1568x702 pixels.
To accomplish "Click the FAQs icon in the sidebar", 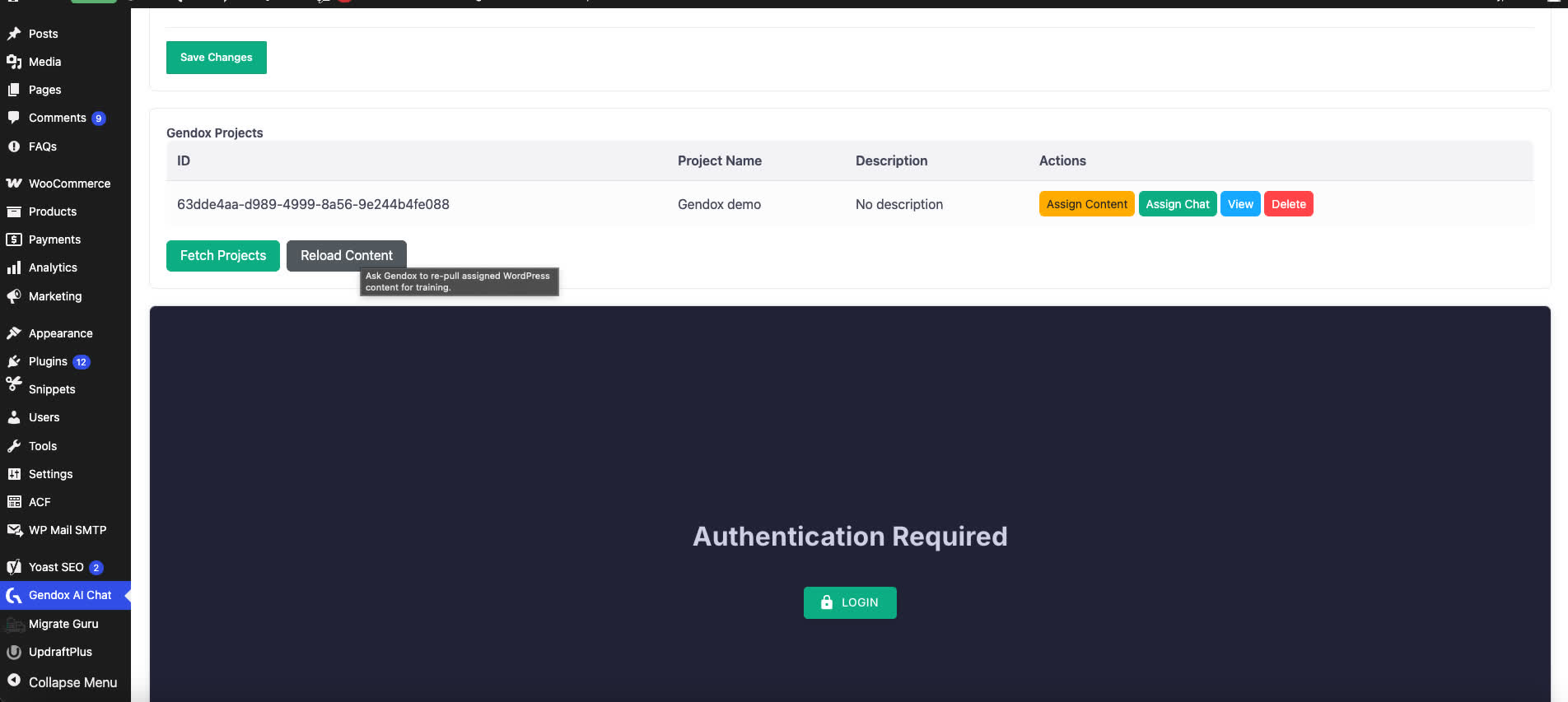I will 14,146.
